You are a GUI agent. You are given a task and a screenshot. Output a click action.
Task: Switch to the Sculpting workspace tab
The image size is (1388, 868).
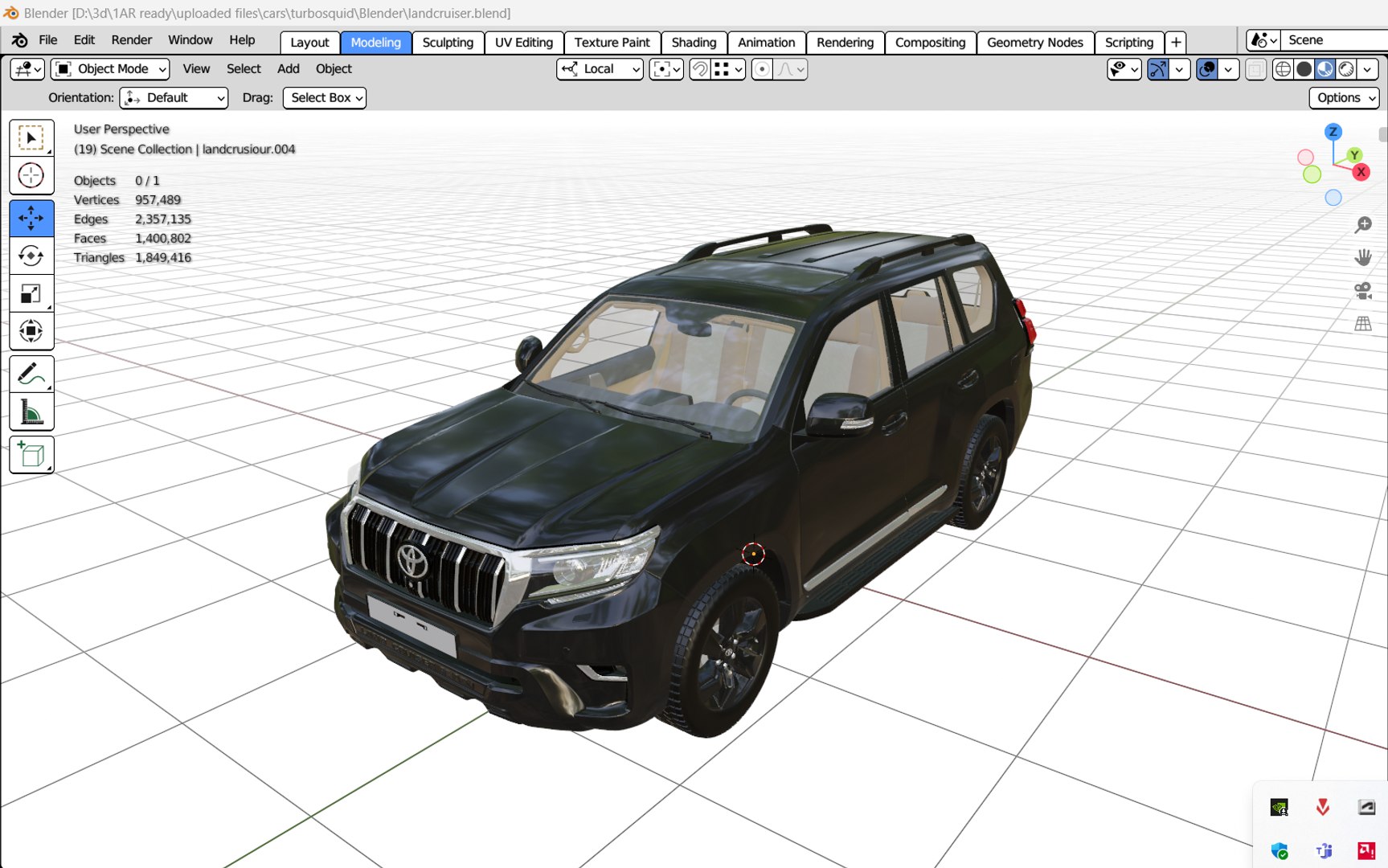448,43
